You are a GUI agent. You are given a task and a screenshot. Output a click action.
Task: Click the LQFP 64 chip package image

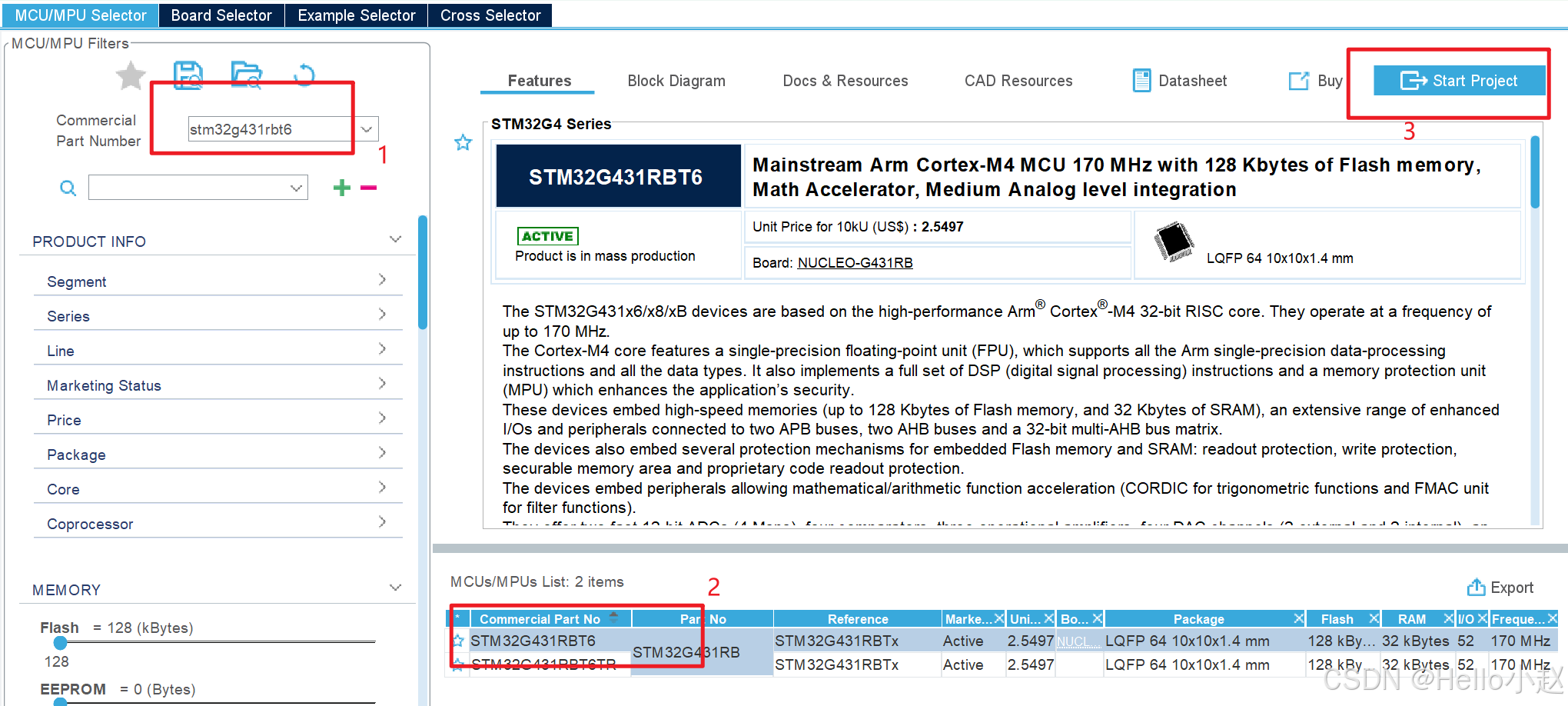(x=1174, y=241)
